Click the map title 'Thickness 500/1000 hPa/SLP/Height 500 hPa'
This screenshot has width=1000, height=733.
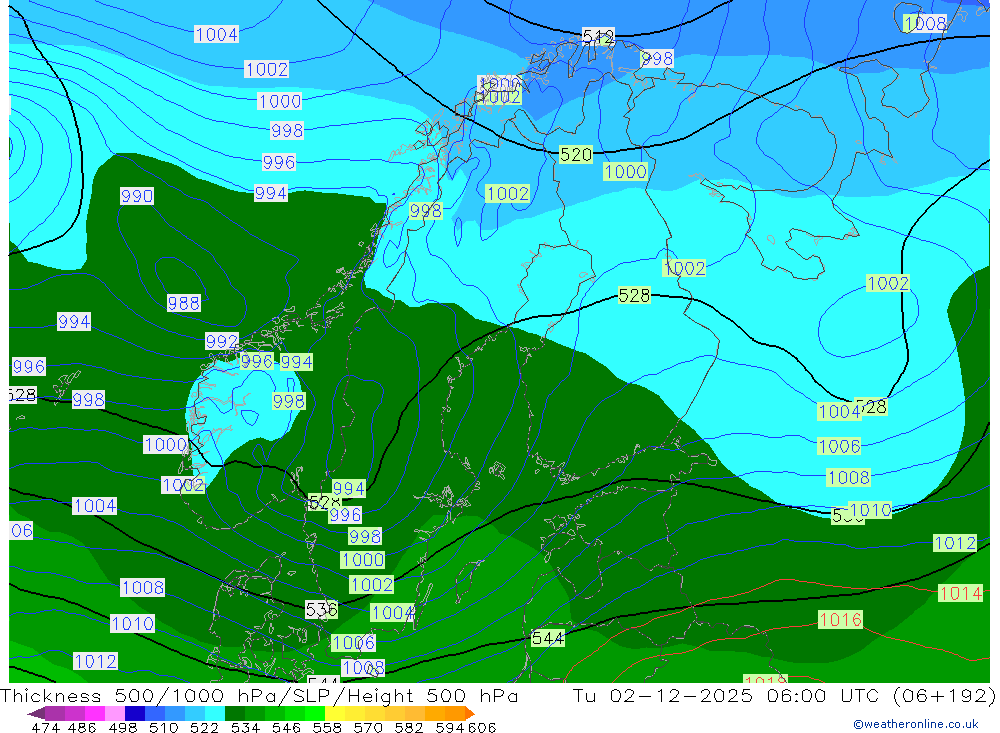coord(259,695)
